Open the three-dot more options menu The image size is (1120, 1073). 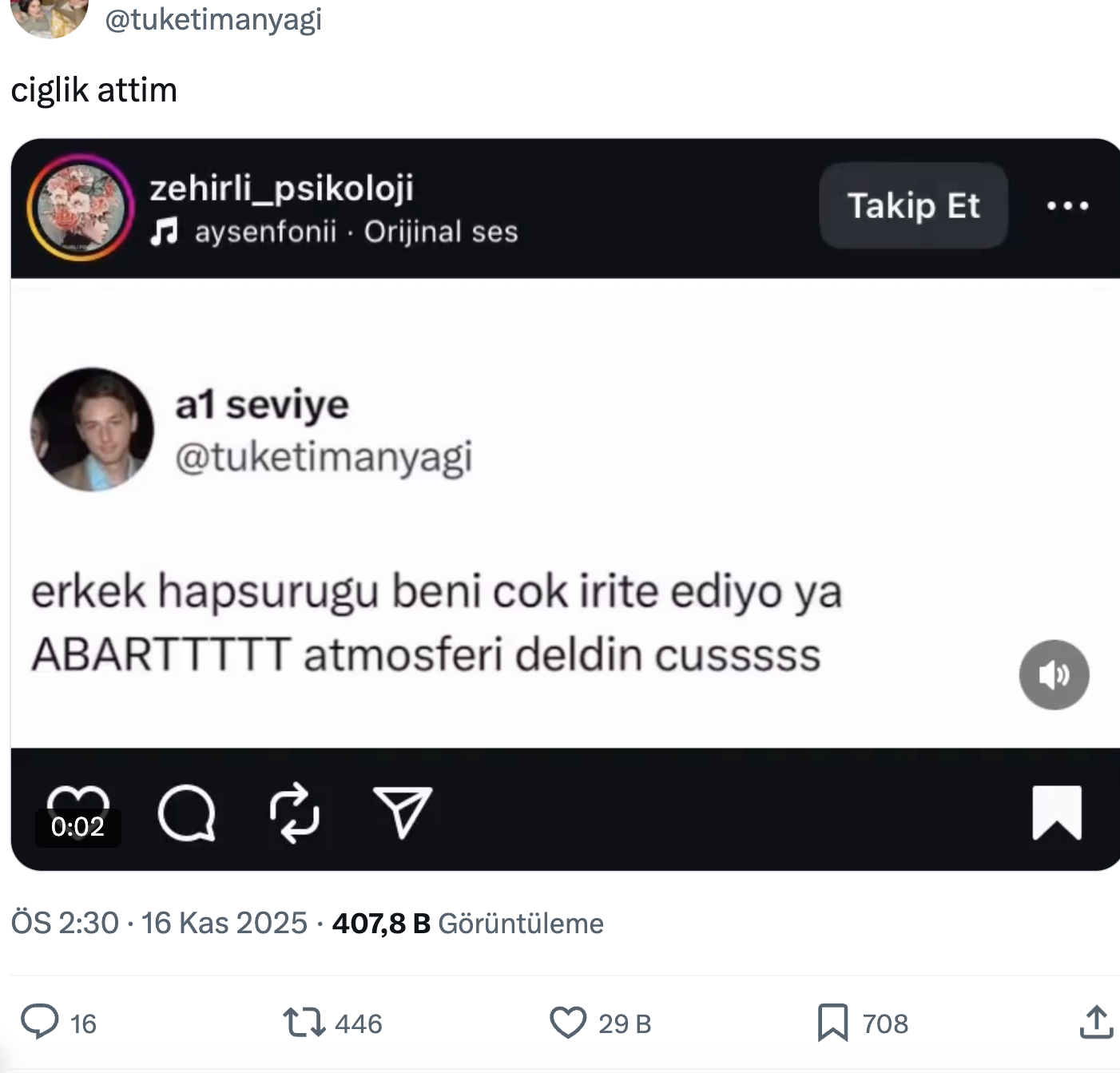tap(1067, 206)
